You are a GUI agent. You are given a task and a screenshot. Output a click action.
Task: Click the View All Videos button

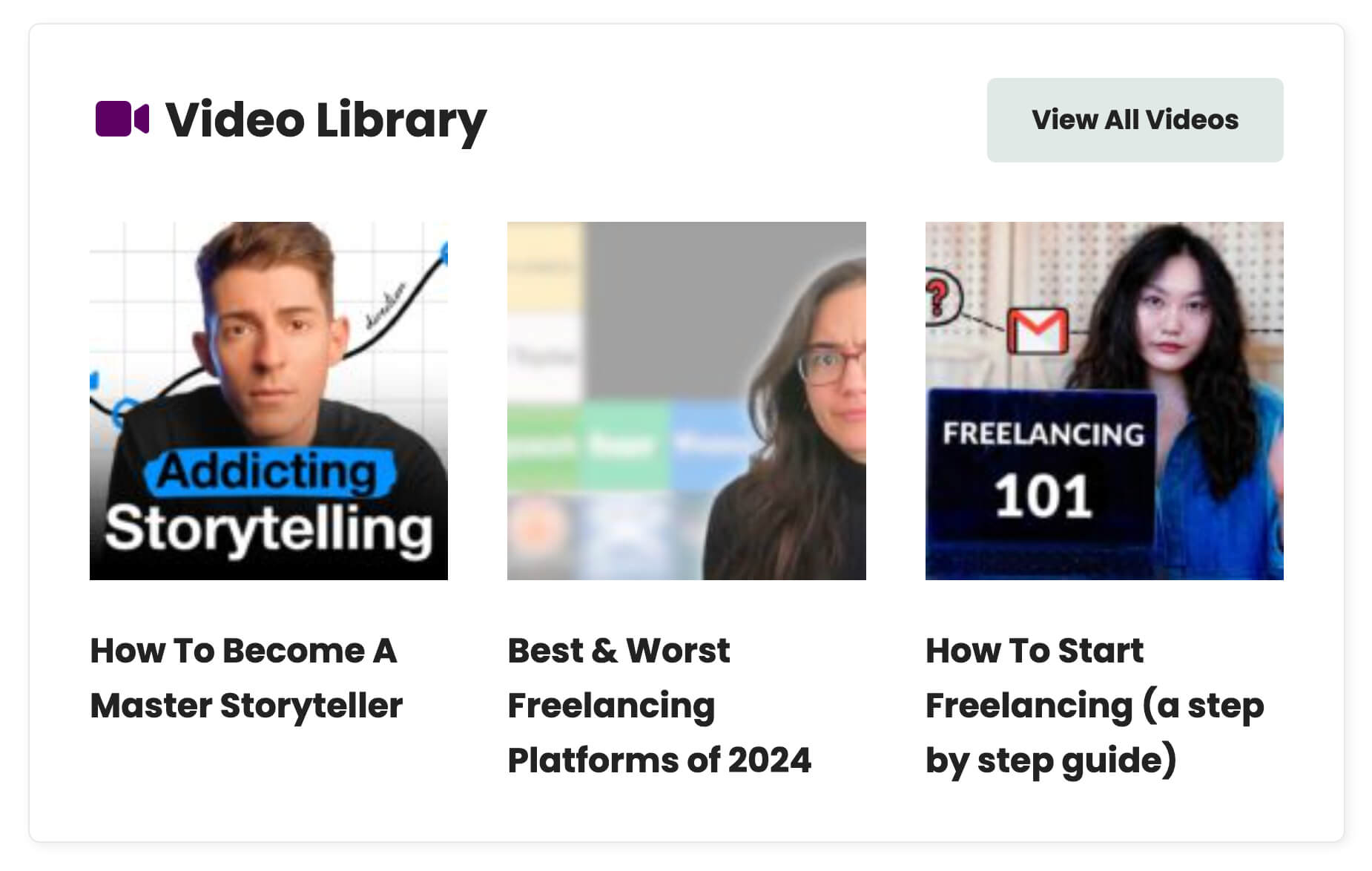(1134, 119)
